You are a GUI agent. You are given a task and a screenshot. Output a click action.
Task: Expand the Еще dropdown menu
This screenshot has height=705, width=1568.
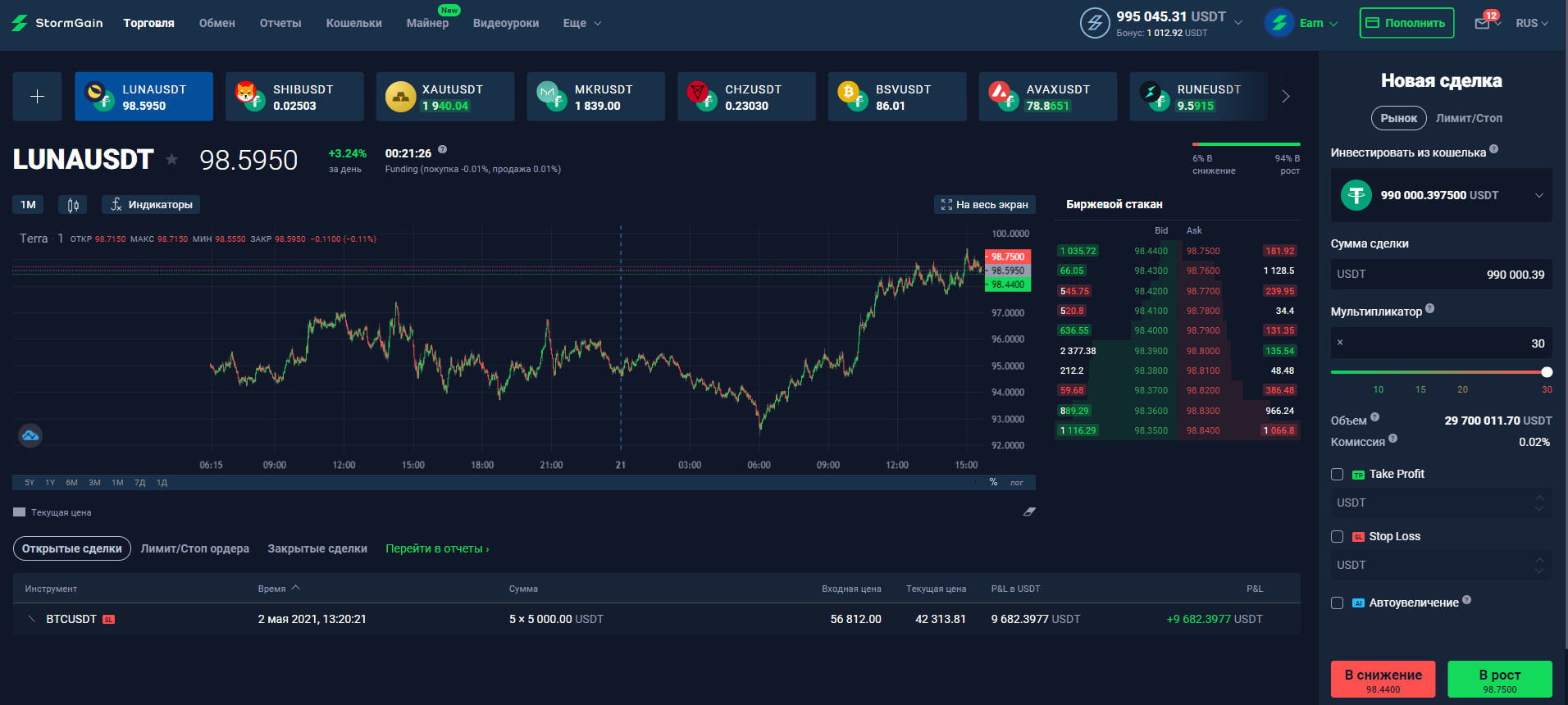582,23
